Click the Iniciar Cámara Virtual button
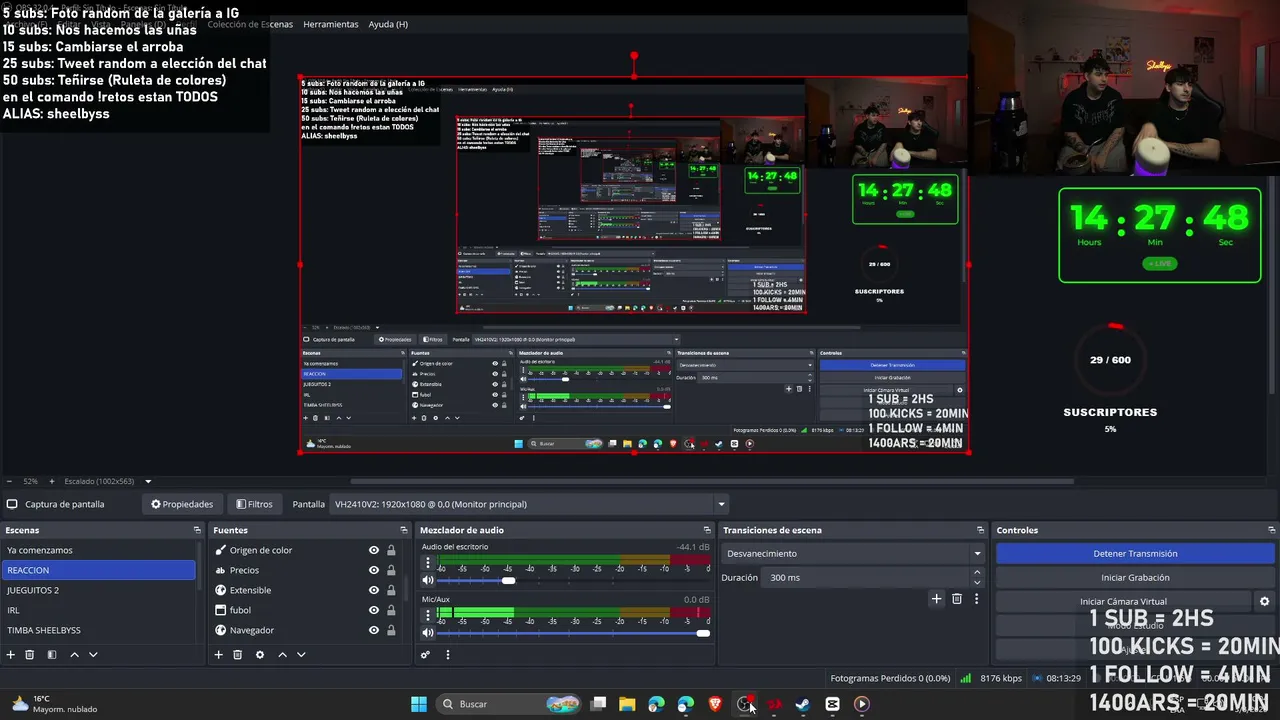 pos(1123,601)
